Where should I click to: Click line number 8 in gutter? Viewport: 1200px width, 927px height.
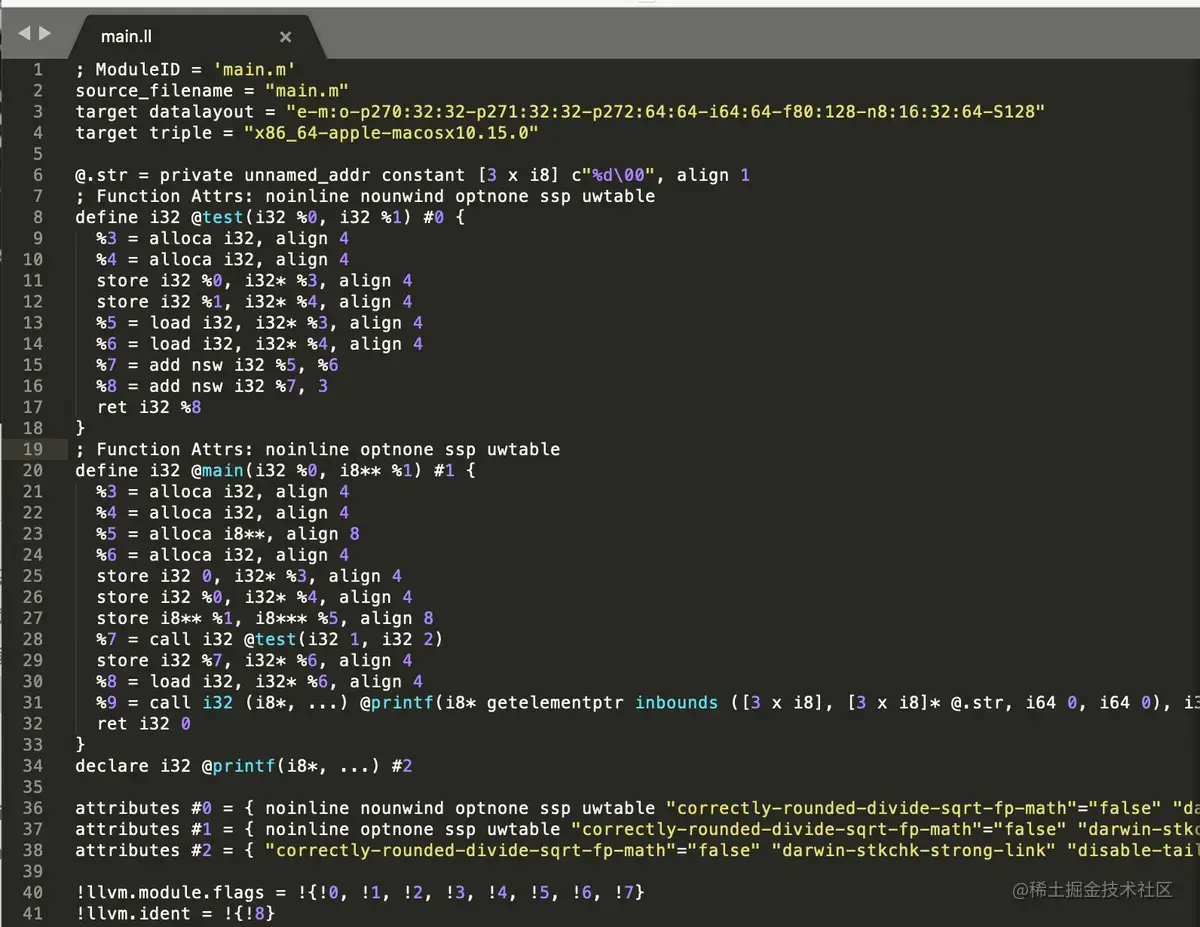38,217
